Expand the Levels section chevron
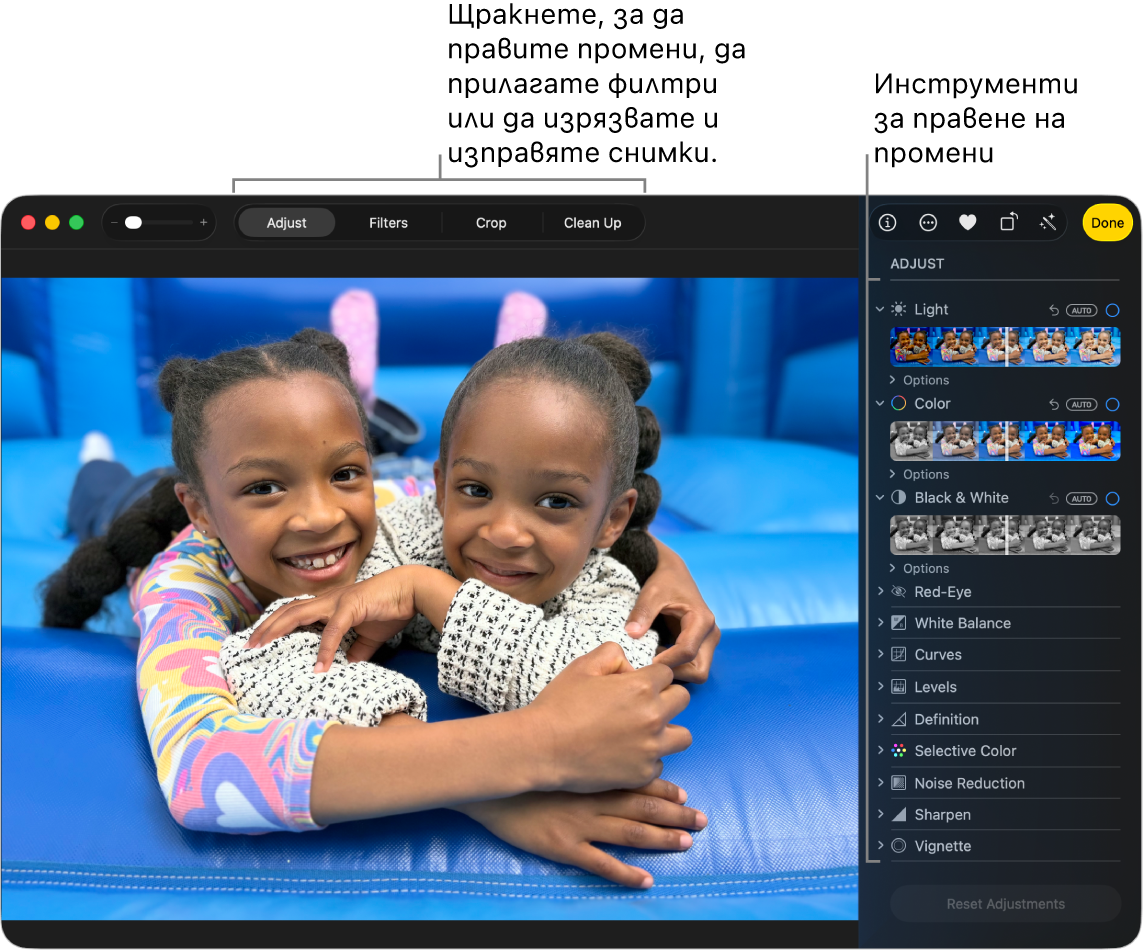Viewport: 1146px width, 952px height. (882, 687)
